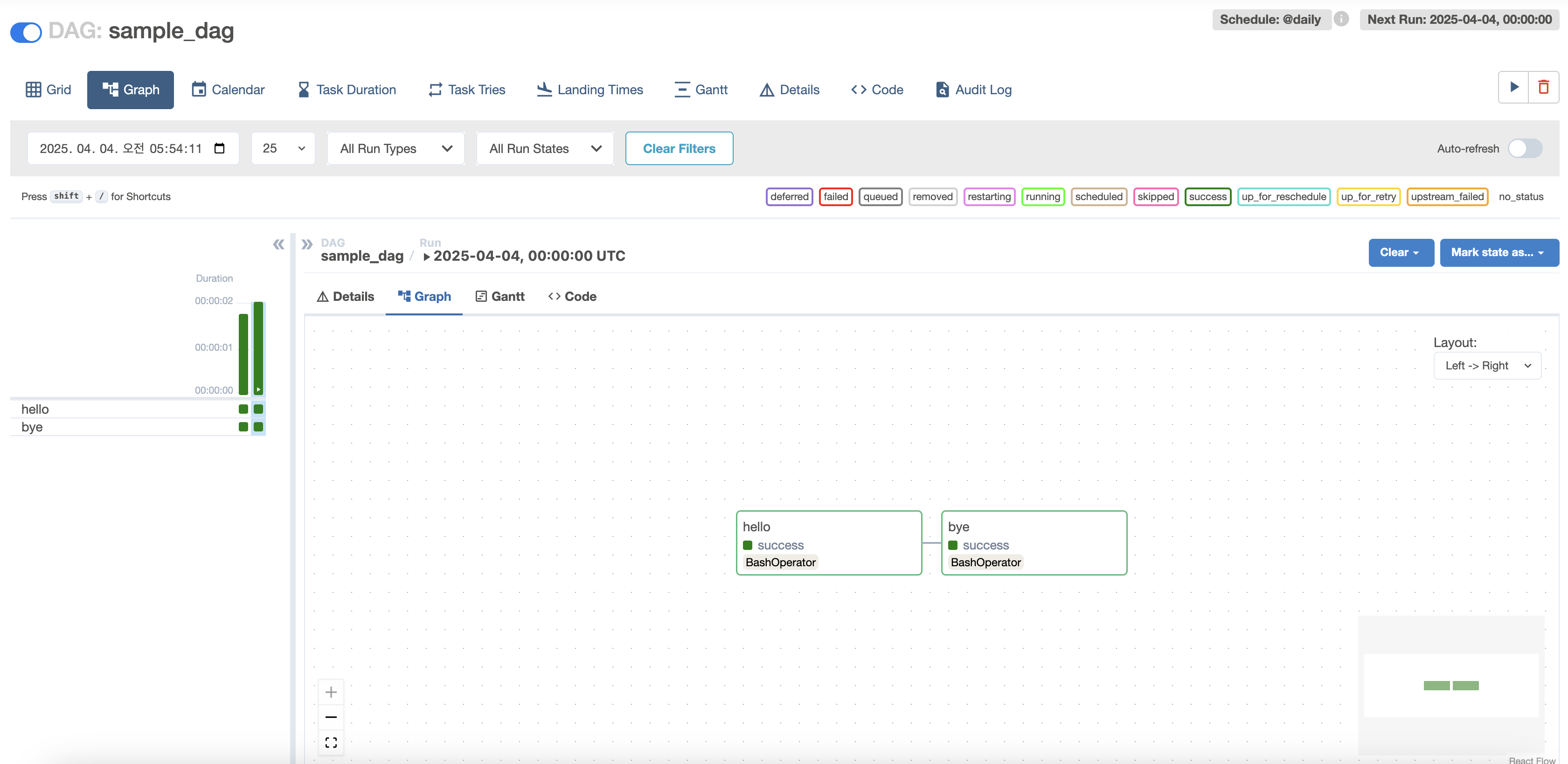This screenshot has height=764, width=1568.
Task: Zoom out on the graph canvas
Action: tap(331, 717)
